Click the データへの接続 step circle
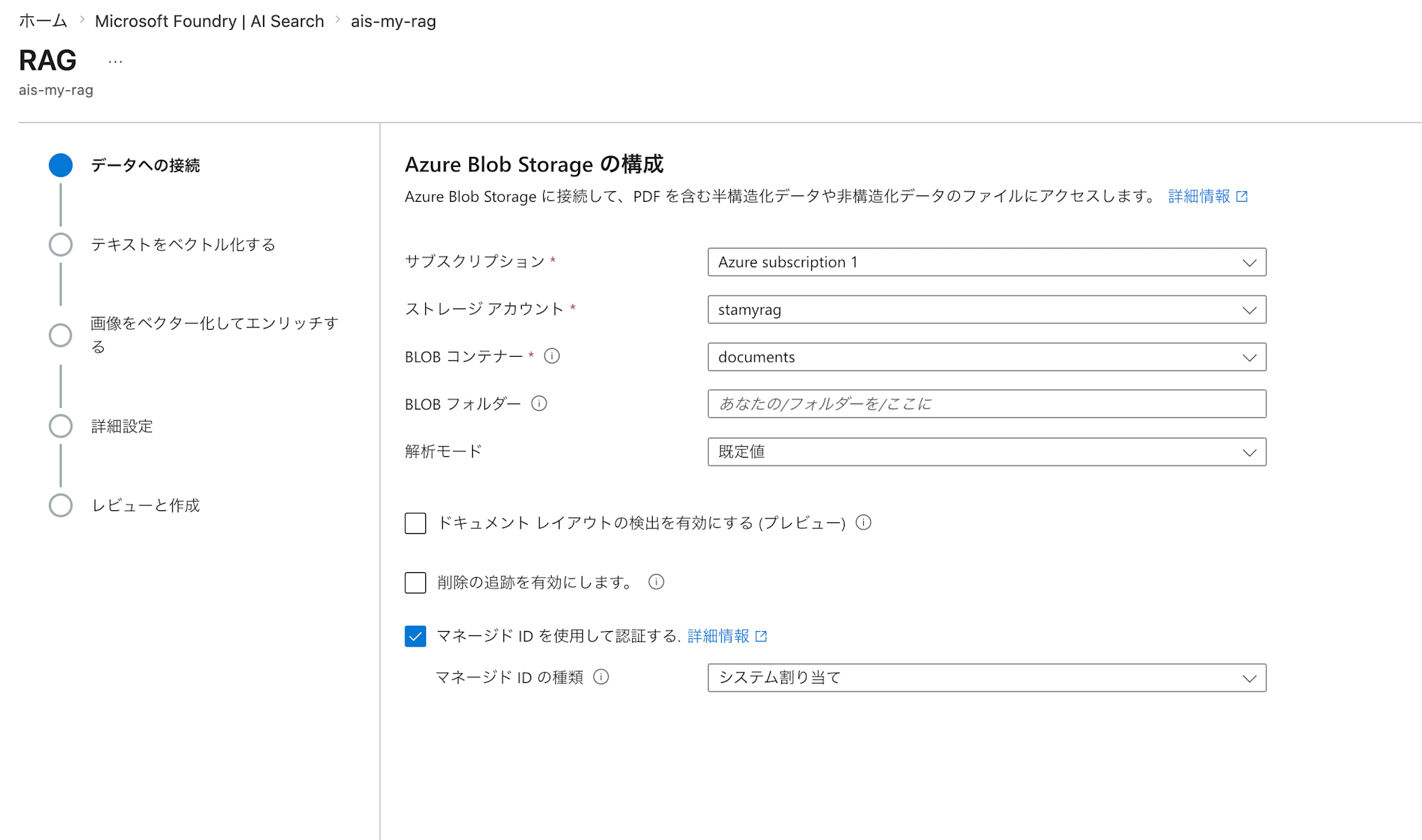This screenshot has width=1422, height=840. pos(60,165)
